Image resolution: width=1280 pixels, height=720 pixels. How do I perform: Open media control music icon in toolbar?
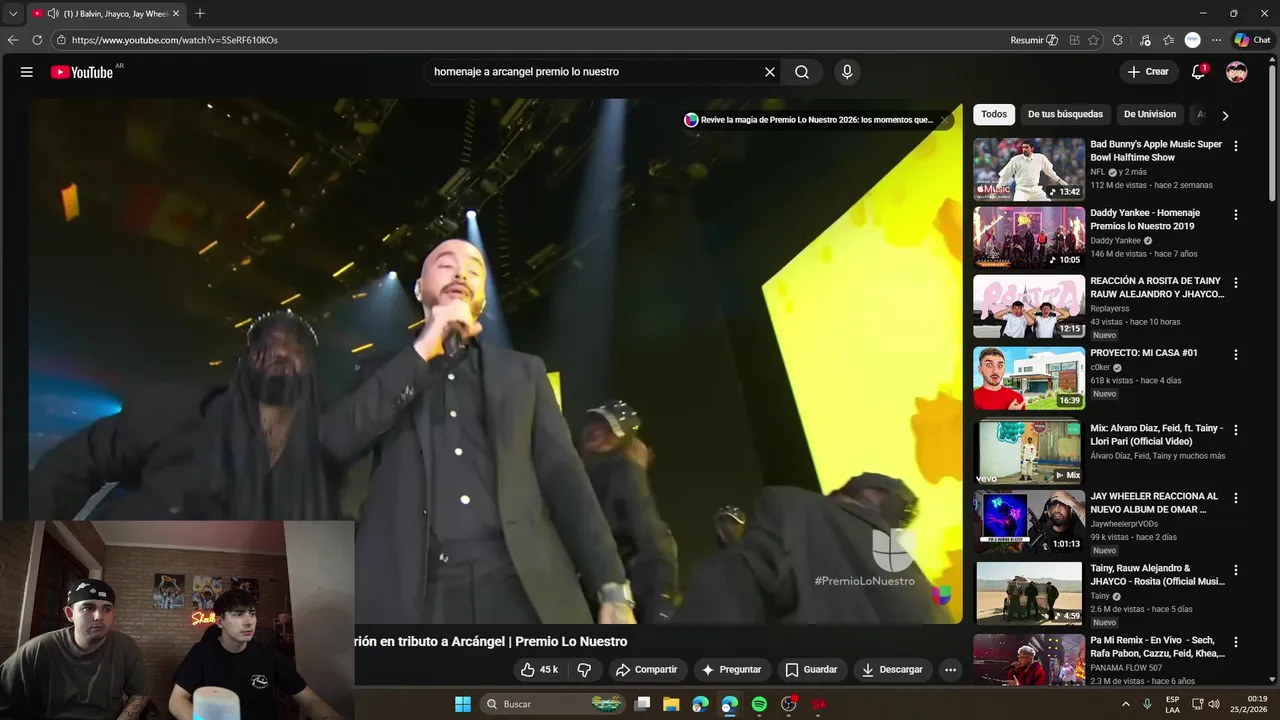click(1143, 40)
